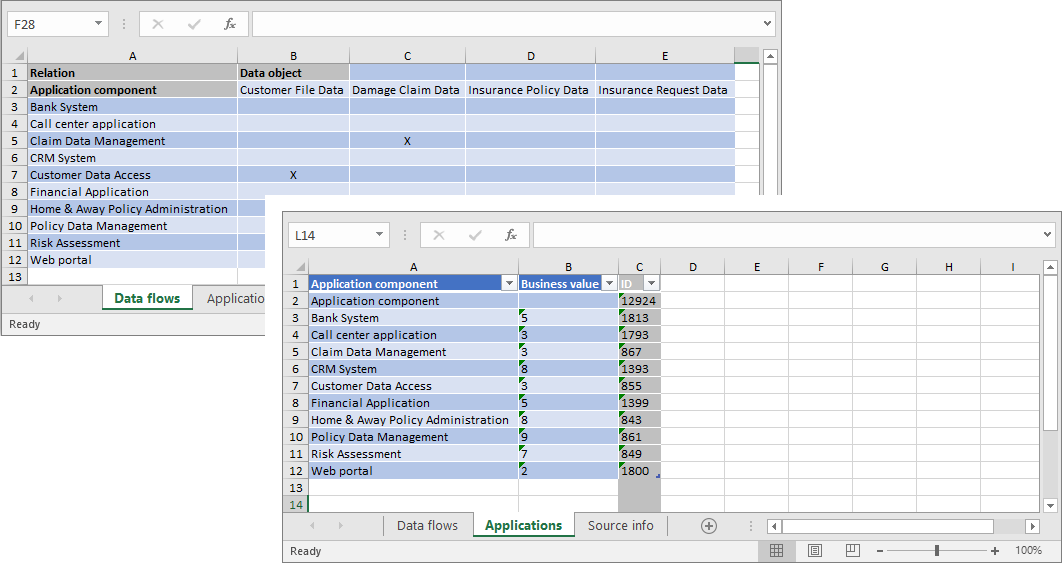This screenshot has width=1062, height=563.
Task: Switch to Normal view in status bar
Action: 777,551
